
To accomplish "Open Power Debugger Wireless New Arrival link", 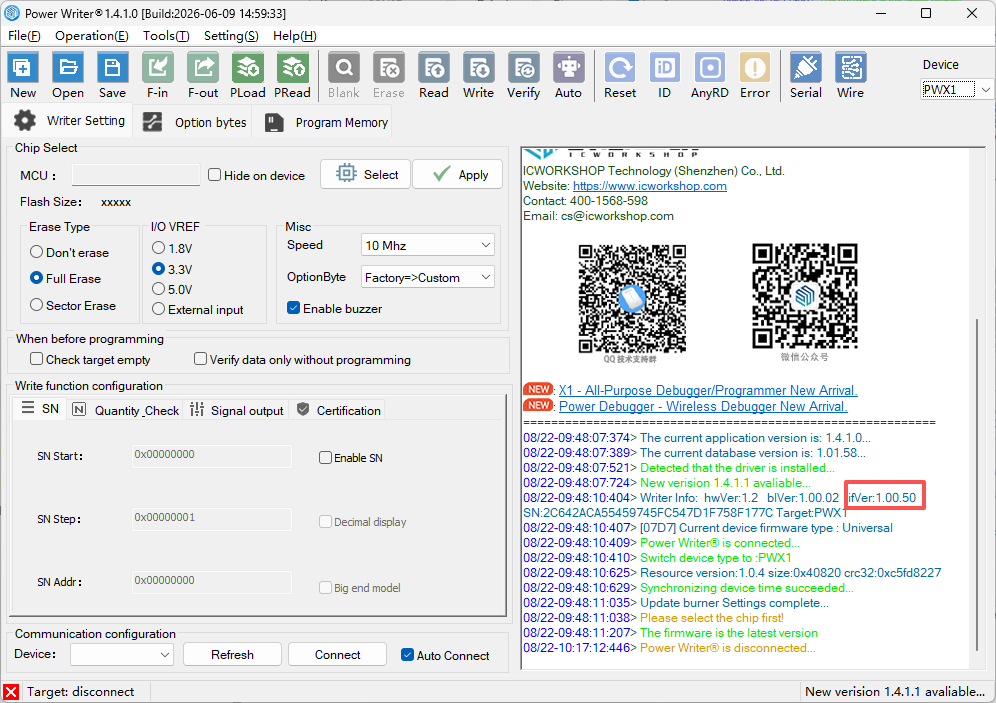I will click(x=703, y=406).
